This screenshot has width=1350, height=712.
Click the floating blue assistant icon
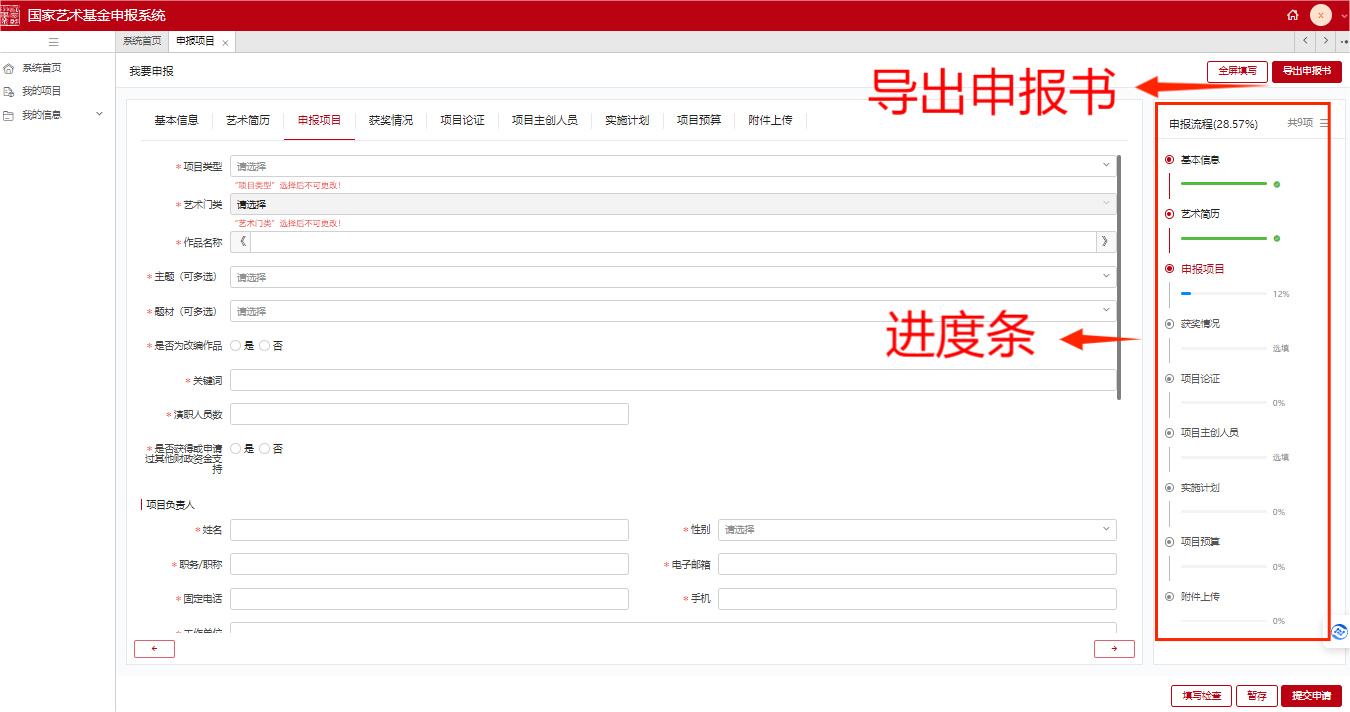(1339, 632)
